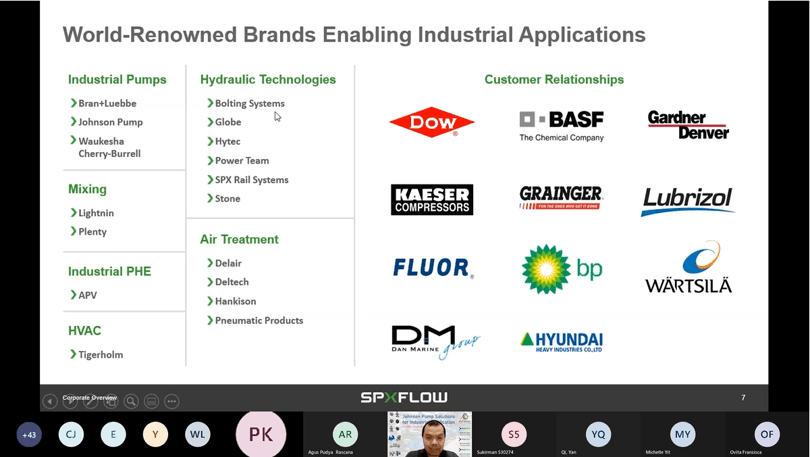The height and width of the screenshot is (457, 810).
Task: Select Qi, Yan's YQ avatar
Action: click(x=598, y=434)
